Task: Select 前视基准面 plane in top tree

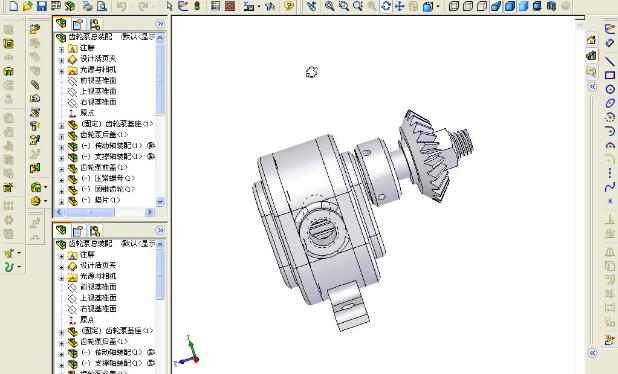Action: tap(98, 80)
